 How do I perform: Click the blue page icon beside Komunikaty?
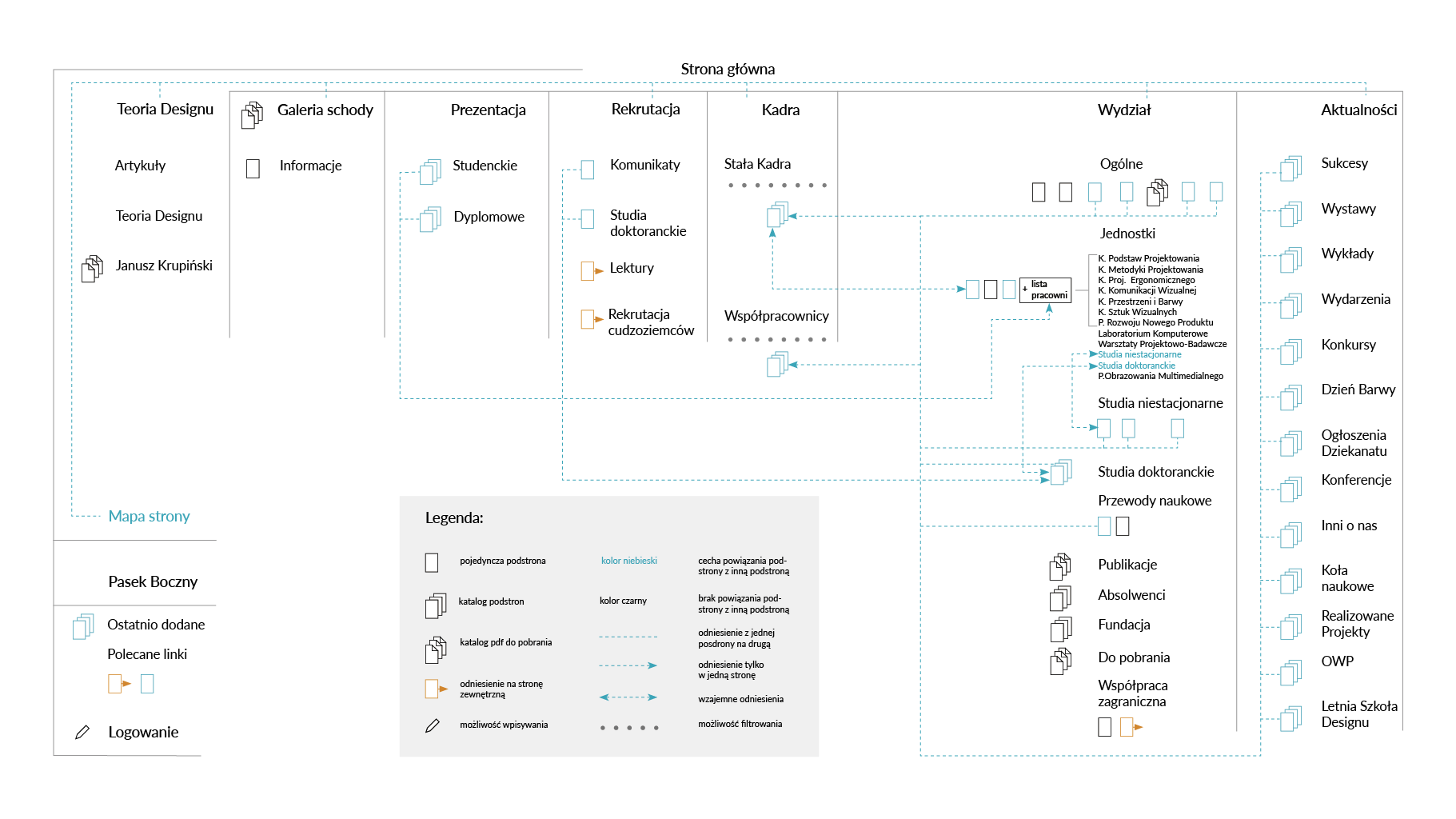[x=588, y=170]
